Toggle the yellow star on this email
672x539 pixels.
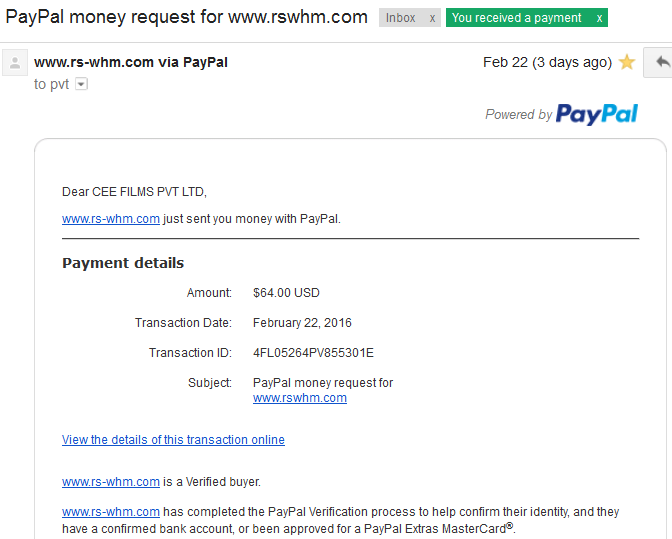(627, 62)
